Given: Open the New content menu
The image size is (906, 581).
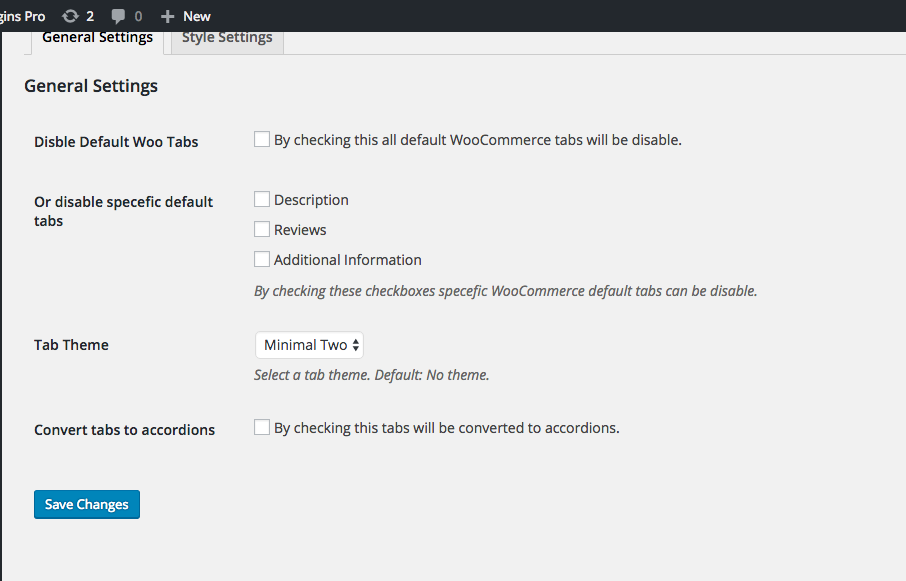Looking at the screenshot, I should [185, 16].
